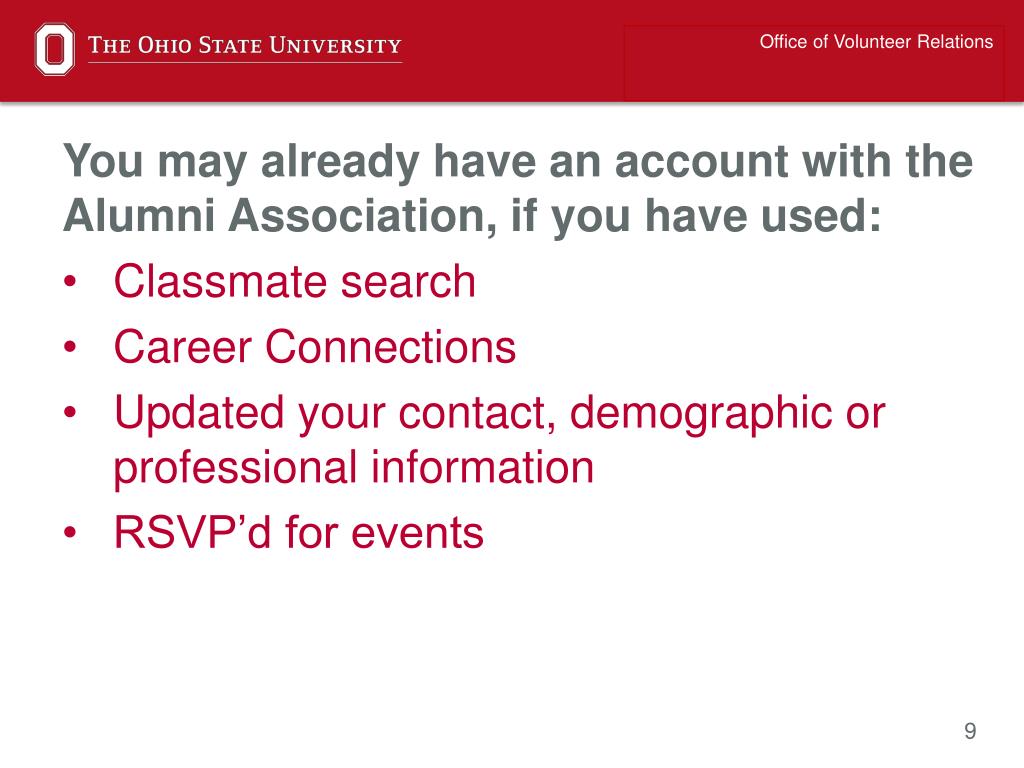Select the Classmate search item
The width and height of the screenshot is (1024, 768).
[x=295, y=281]
